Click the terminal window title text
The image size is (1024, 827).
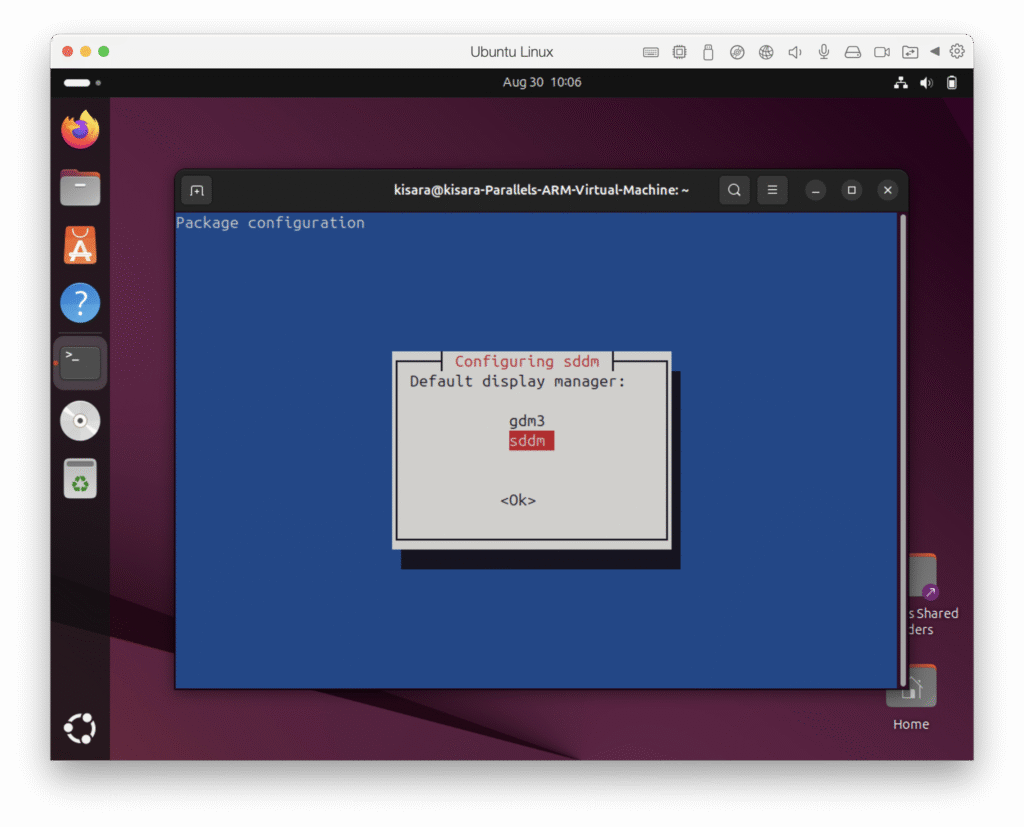point(541,190)
